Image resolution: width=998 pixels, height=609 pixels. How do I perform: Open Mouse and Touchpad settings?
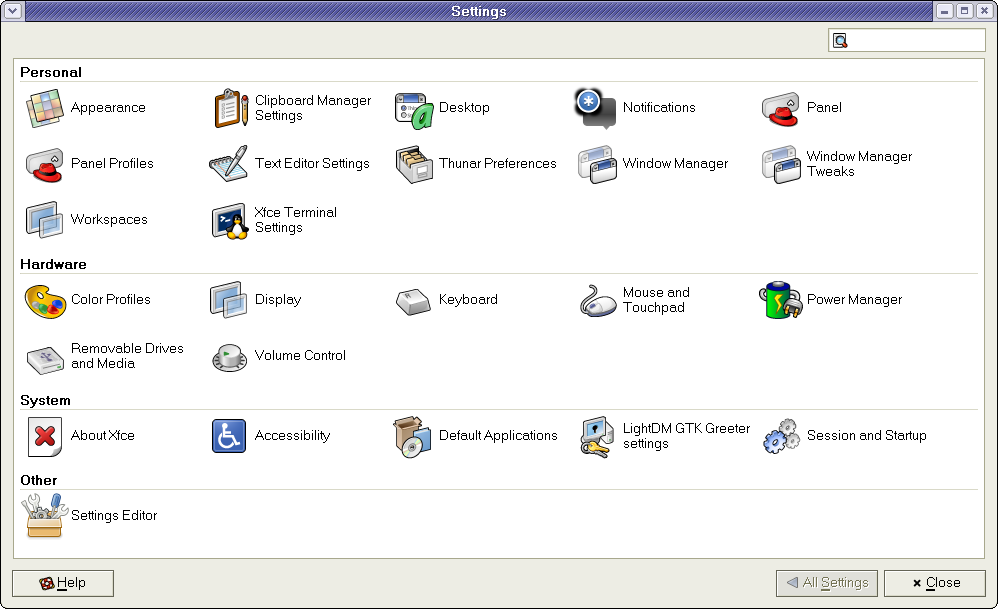(596, 300)
